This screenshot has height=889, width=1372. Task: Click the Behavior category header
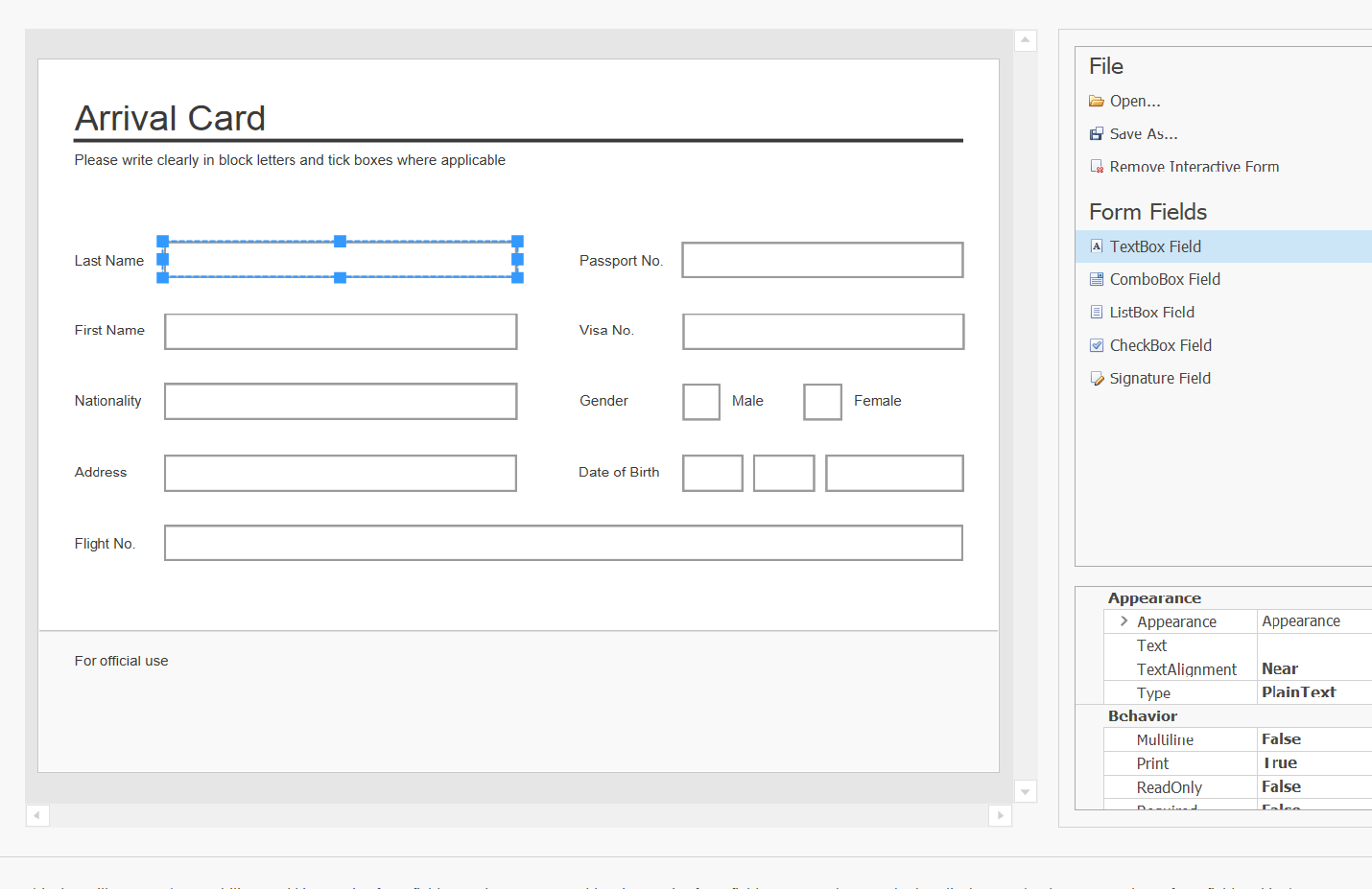1143,716
